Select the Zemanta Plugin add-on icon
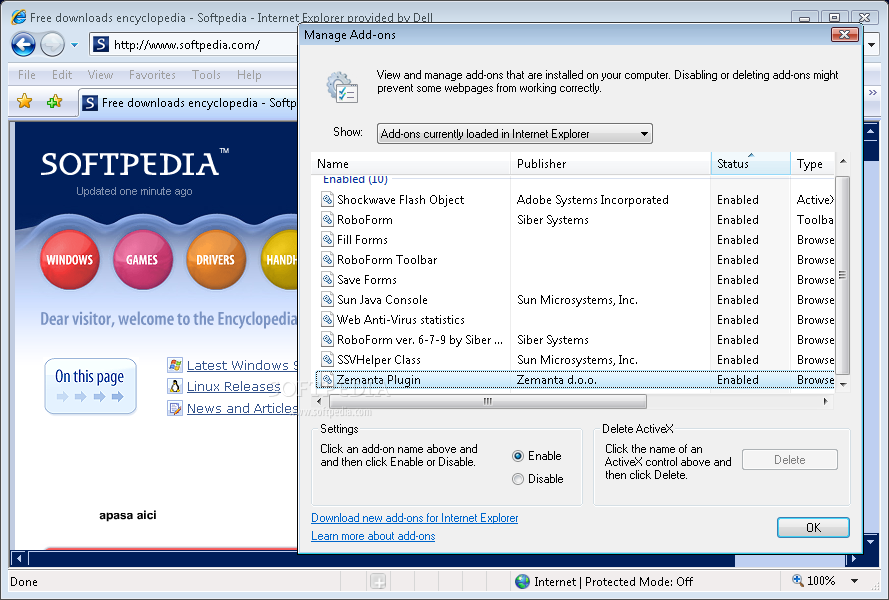 (327, 379)
